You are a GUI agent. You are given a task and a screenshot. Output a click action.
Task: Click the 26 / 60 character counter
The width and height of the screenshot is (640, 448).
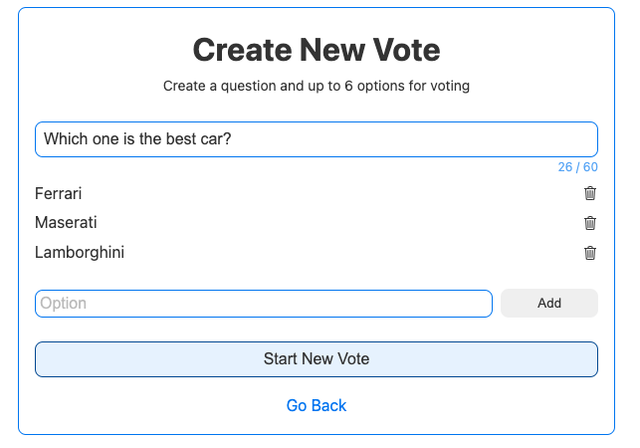point(577,167)
